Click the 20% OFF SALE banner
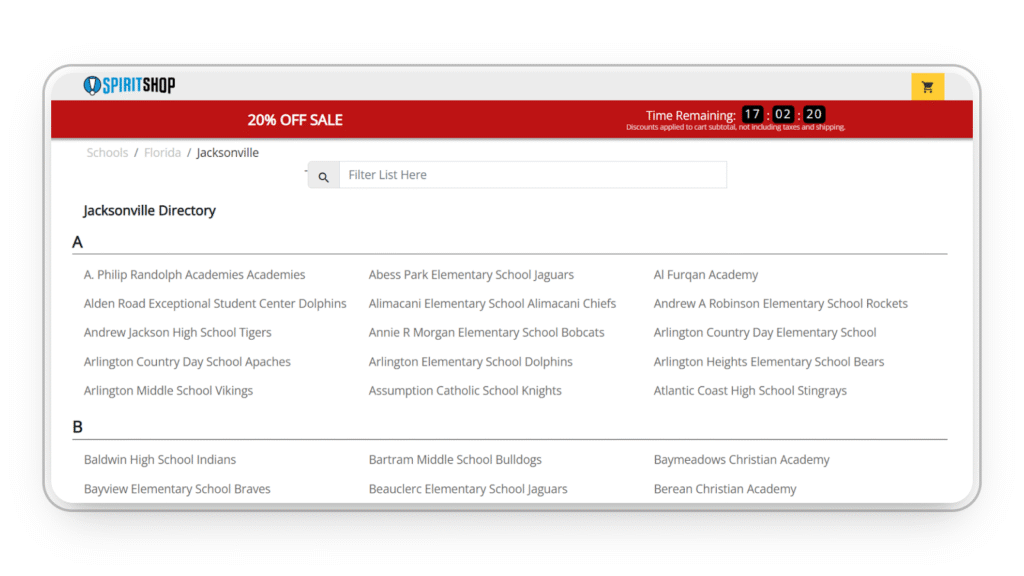 295,120
